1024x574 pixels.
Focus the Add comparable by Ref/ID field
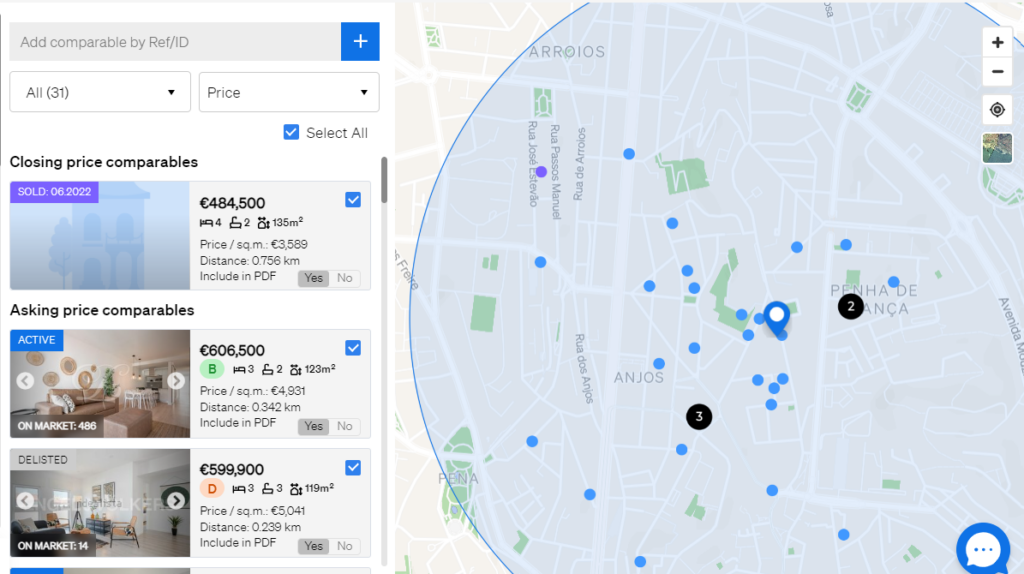point(175,42)
